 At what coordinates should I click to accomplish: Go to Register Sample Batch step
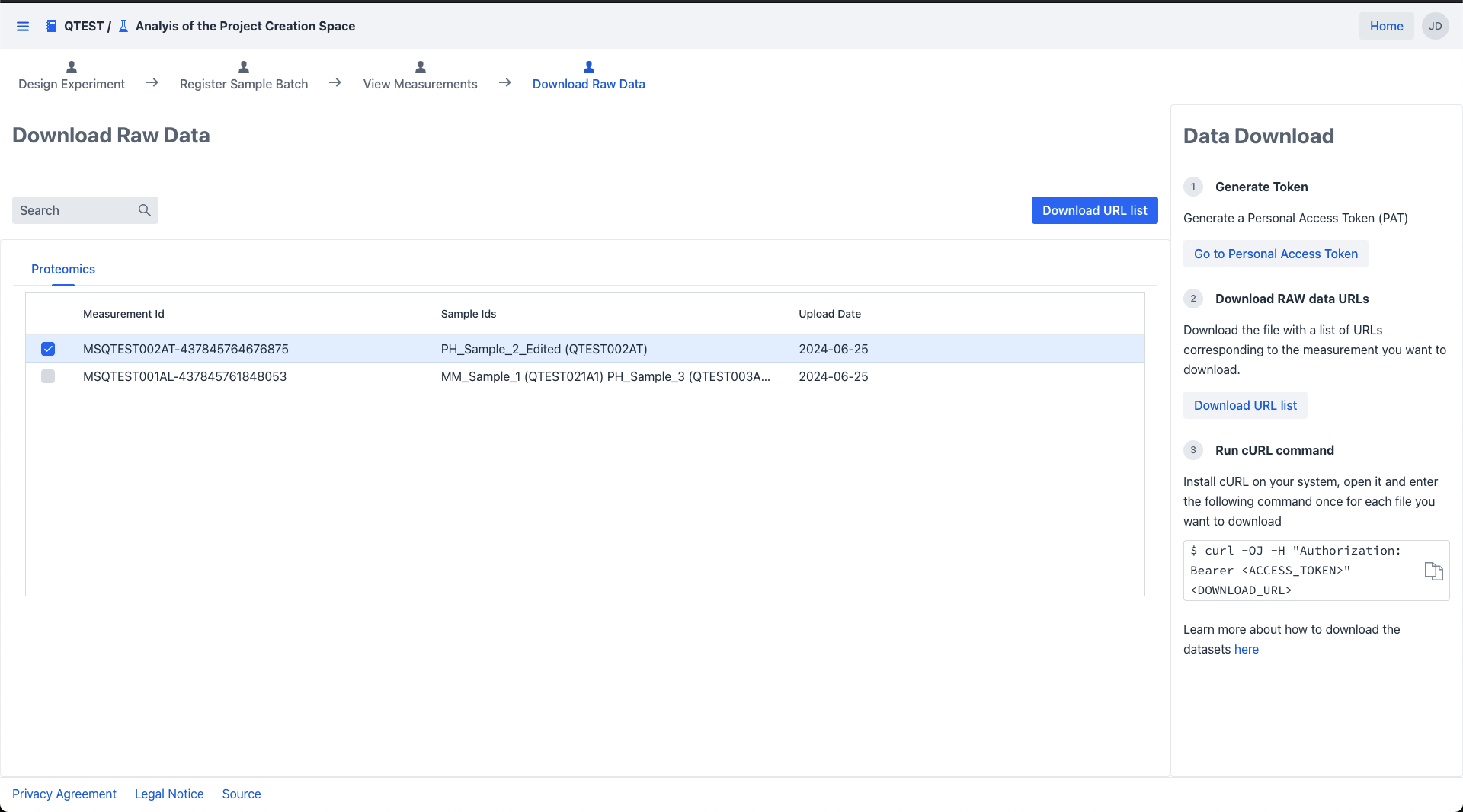(x=244, y=84)
